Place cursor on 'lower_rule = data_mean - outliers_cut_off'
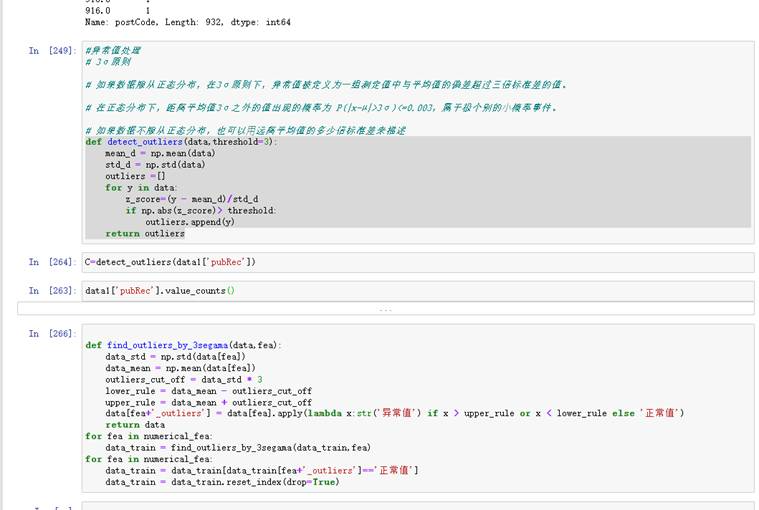The height and width of the screenshot is (510, 759). (209, 391)
